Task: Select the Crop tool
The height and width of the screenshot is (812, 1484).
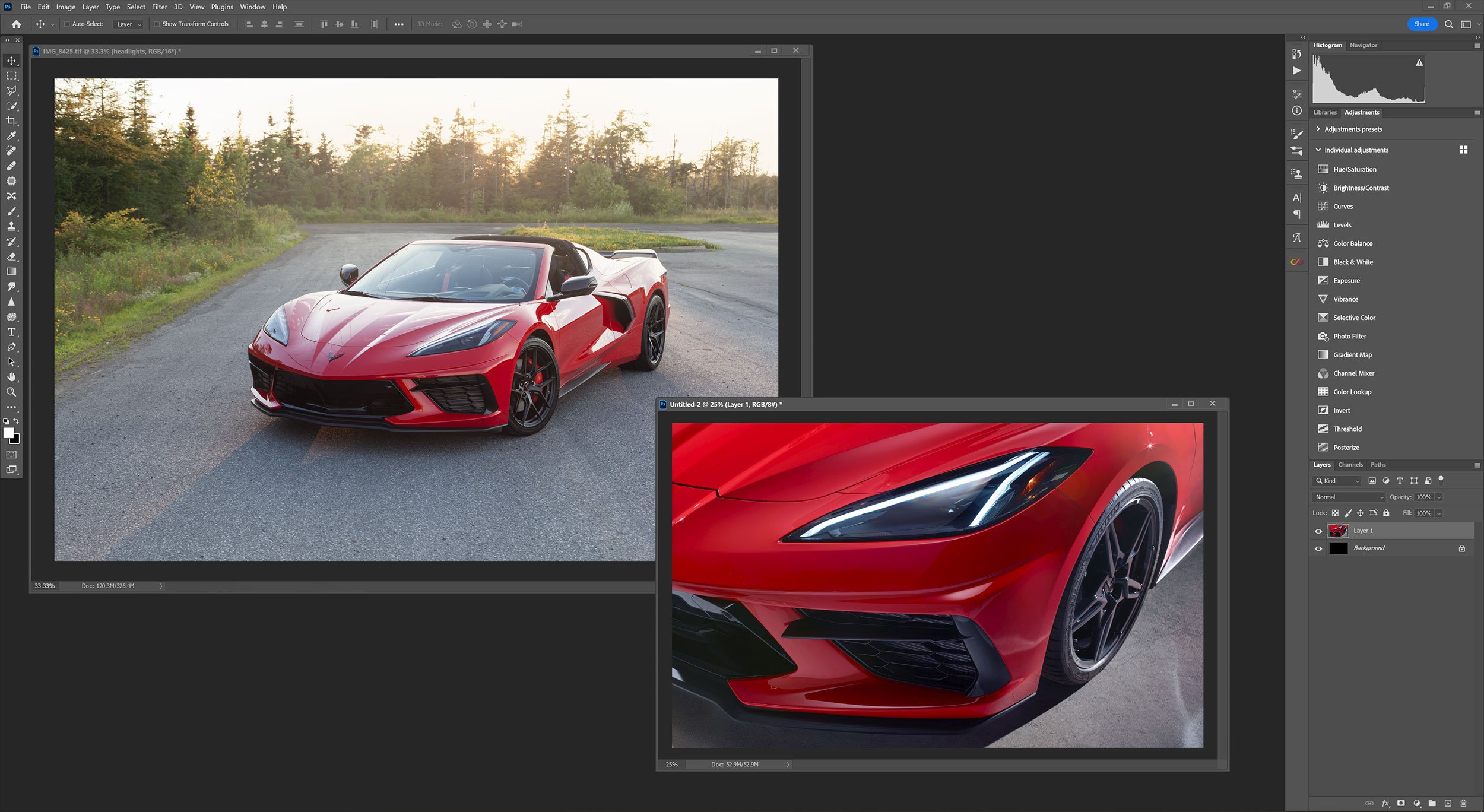Action: point(11,121)
